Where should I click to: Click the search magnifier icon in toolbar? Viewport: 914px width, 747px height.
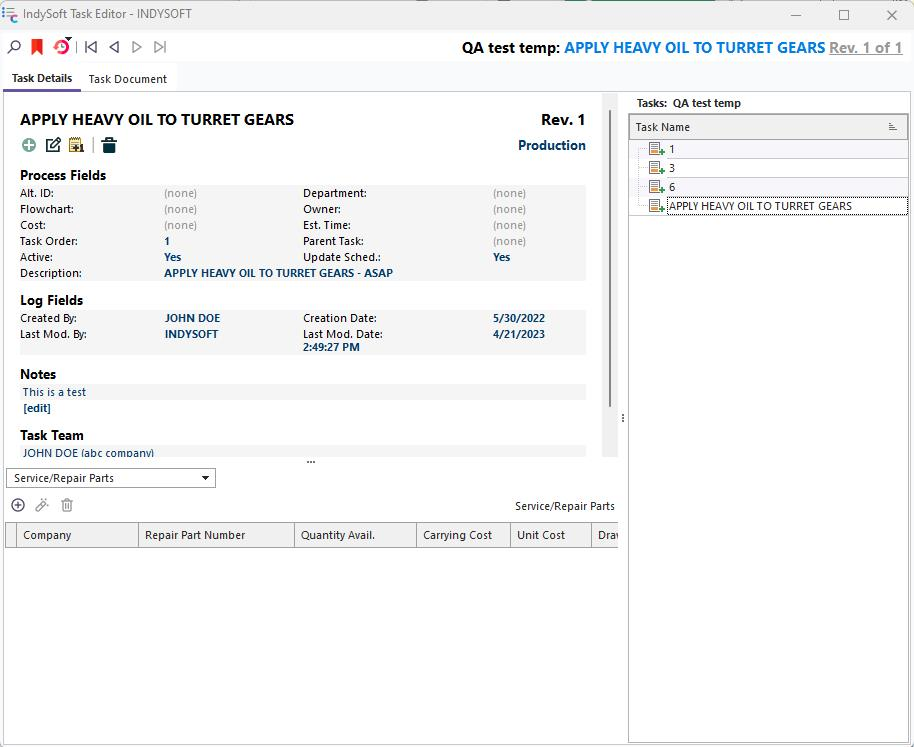pyautogui.click(x=14, y=47)
